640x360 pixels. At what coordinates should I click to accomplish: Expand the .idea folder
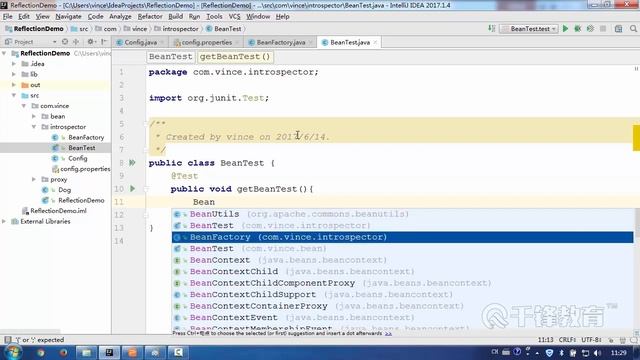(x=14, y=64)
